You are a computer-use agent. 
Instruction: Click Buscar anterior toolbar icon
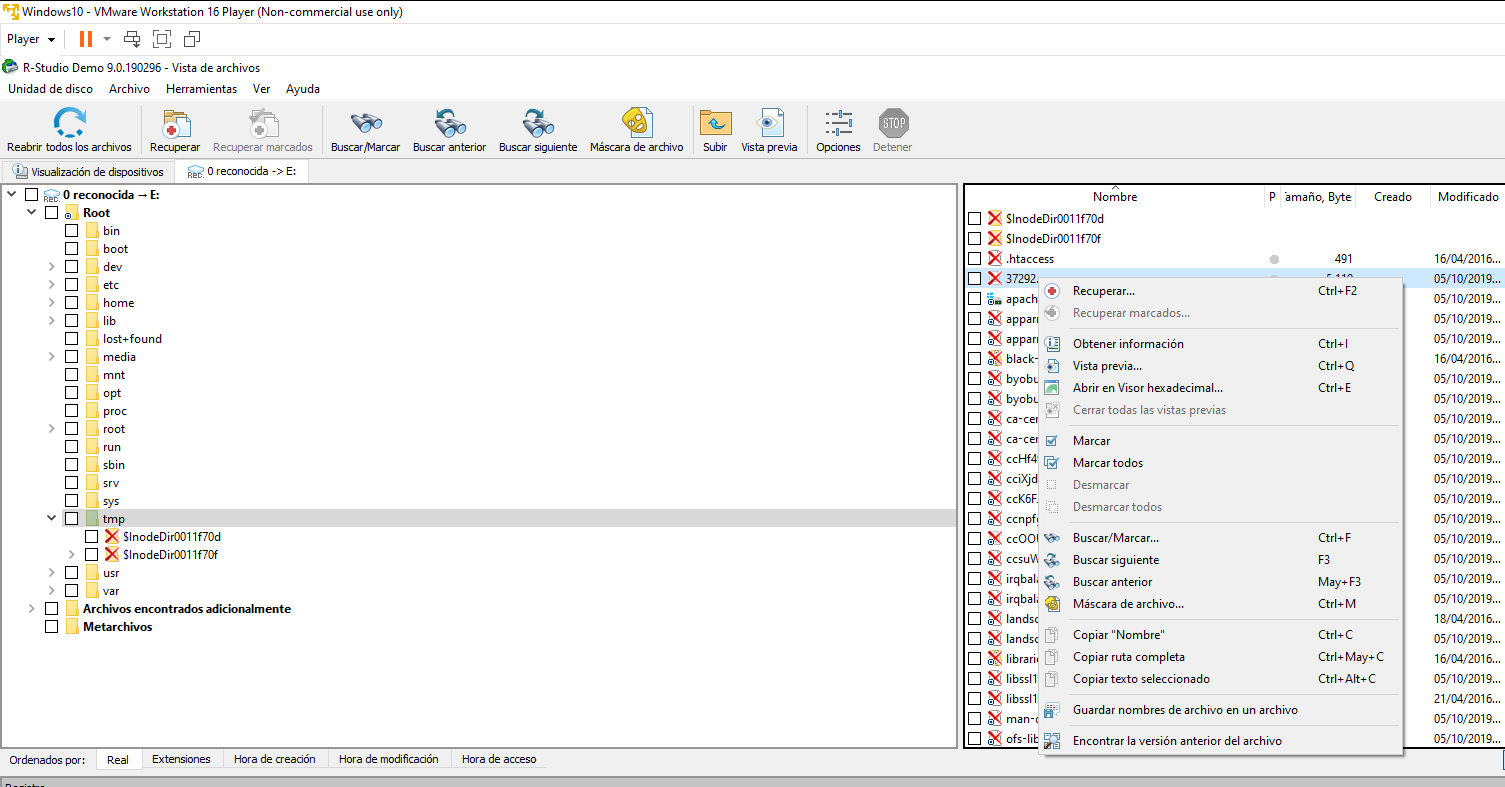(449, 123)
